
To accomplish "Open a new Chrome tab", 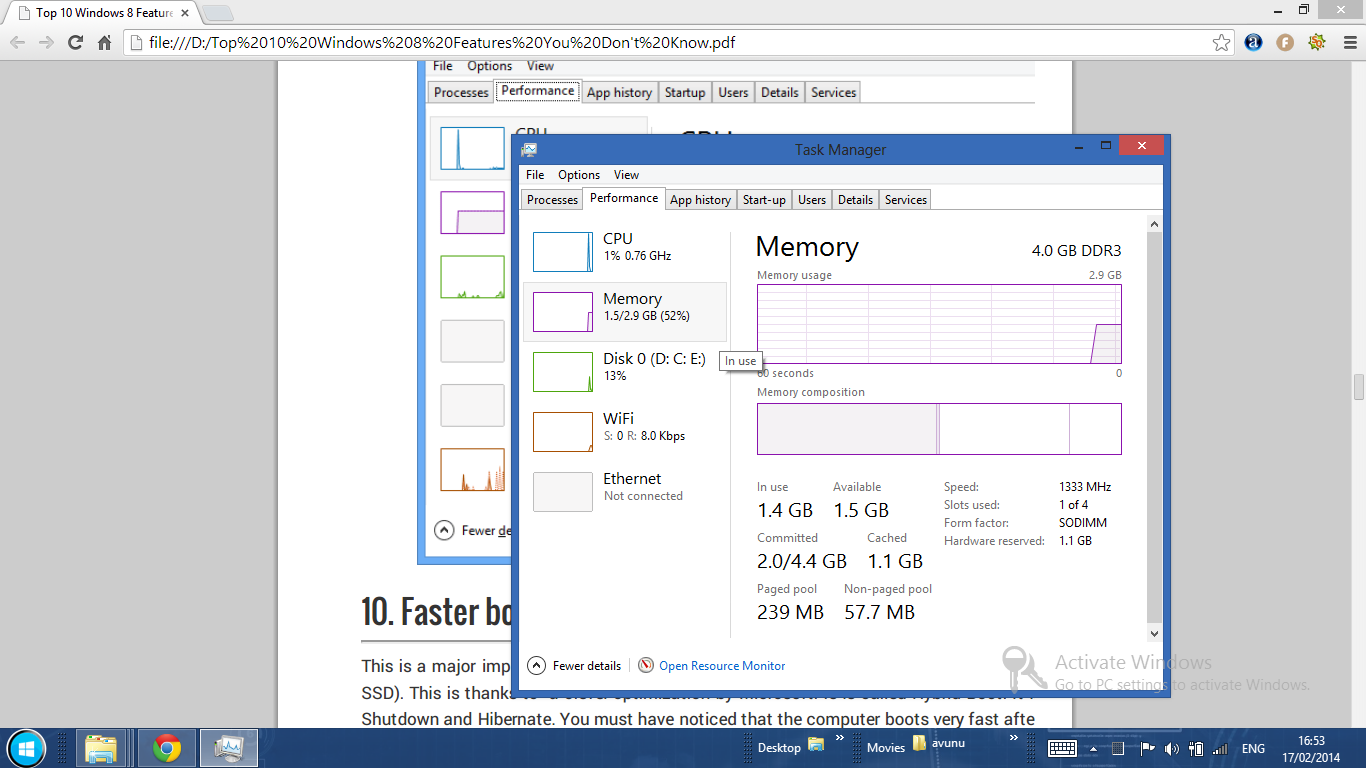I will pyautogui.click(x=218, y=13).
